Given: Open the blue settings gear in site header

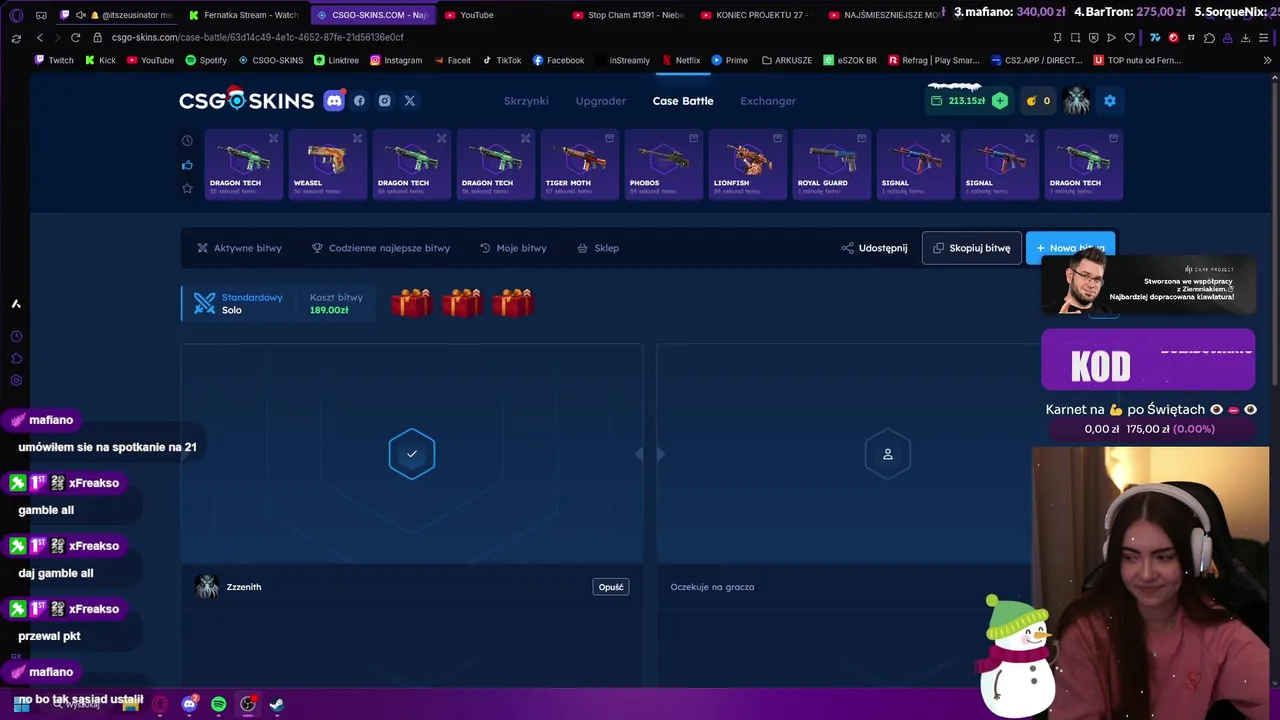Looking at the screenshot, I should 1109,100.
